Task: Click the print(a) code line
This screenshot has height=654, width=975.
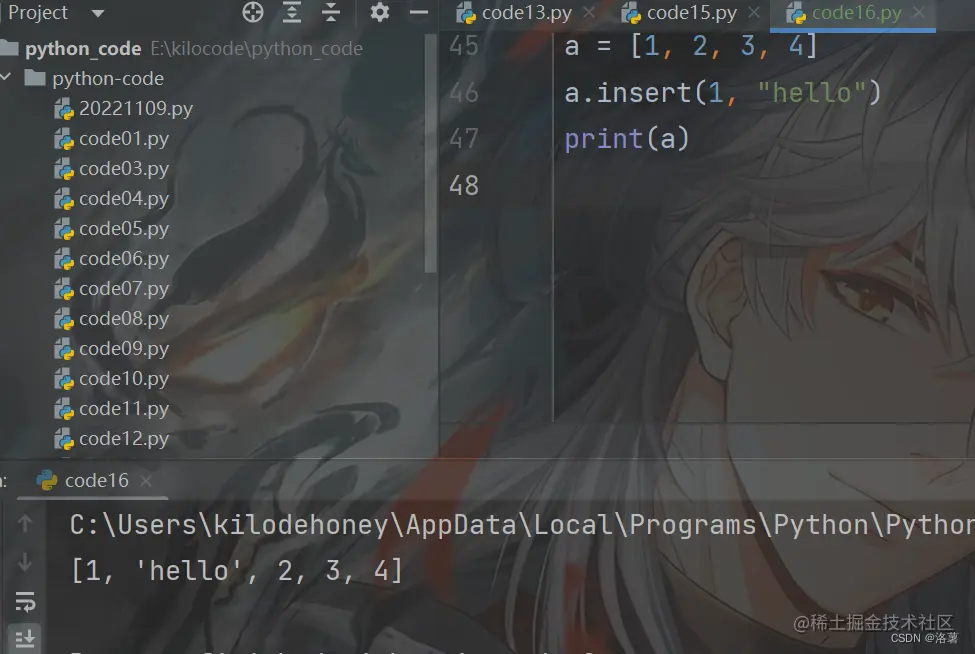Action: pyautogui.click(x=627, y=139)
